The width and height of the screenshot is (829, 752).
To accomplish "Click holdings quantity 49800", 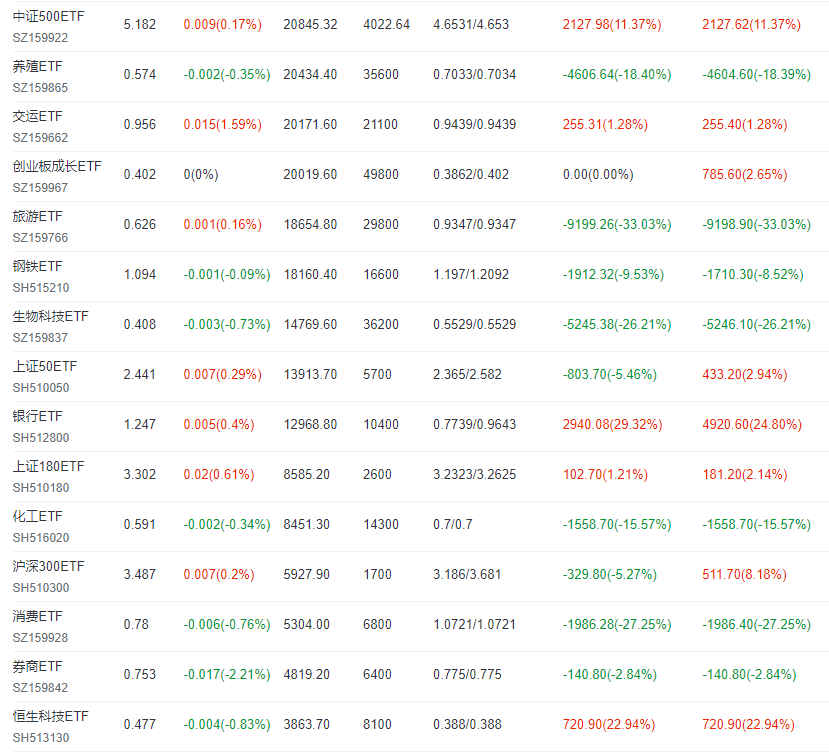I will tap(381, 175).
